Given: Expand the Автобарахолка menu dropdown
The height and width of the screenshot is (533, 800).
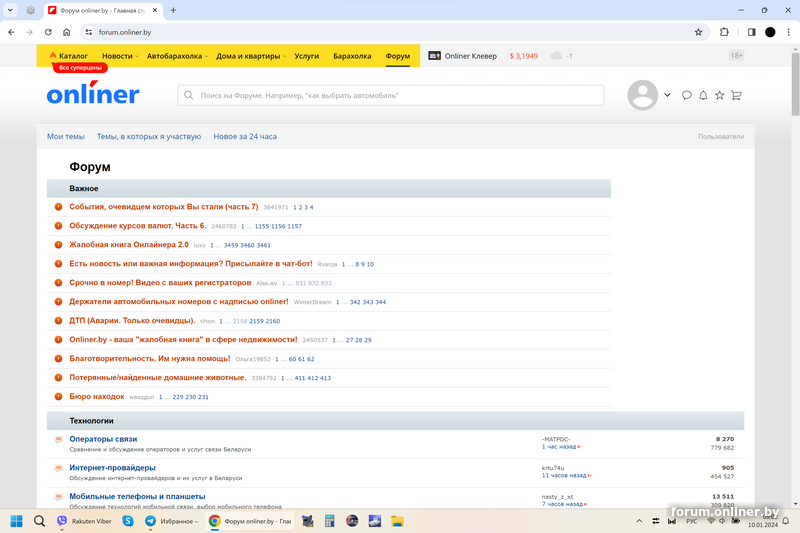Looking at the screenshot, I should coord(177,56).
